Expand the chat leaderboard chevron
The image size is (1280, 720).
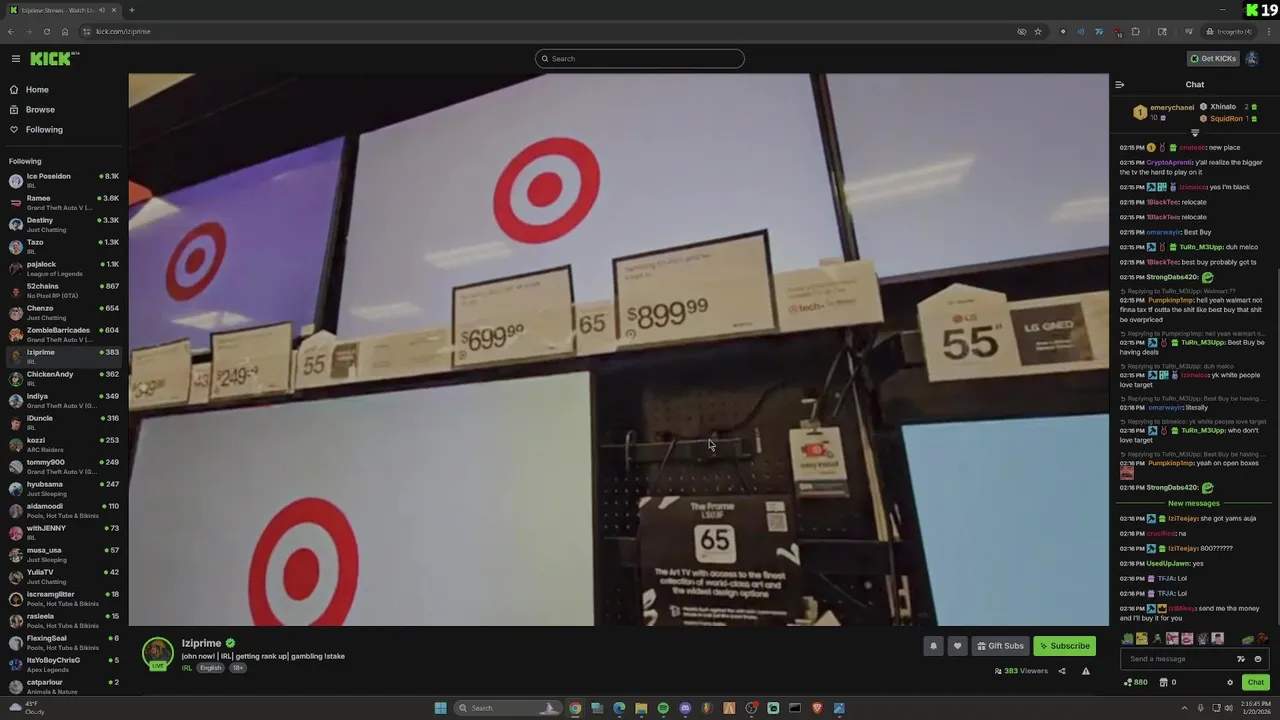(x=1195, y=132)
